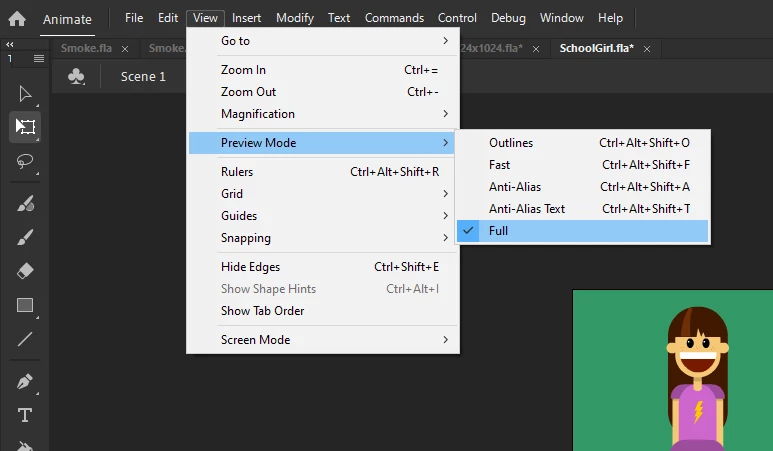Screen dimensions: 773x451
Task: Choose Outlines preview mode
Action: (583, 143)
